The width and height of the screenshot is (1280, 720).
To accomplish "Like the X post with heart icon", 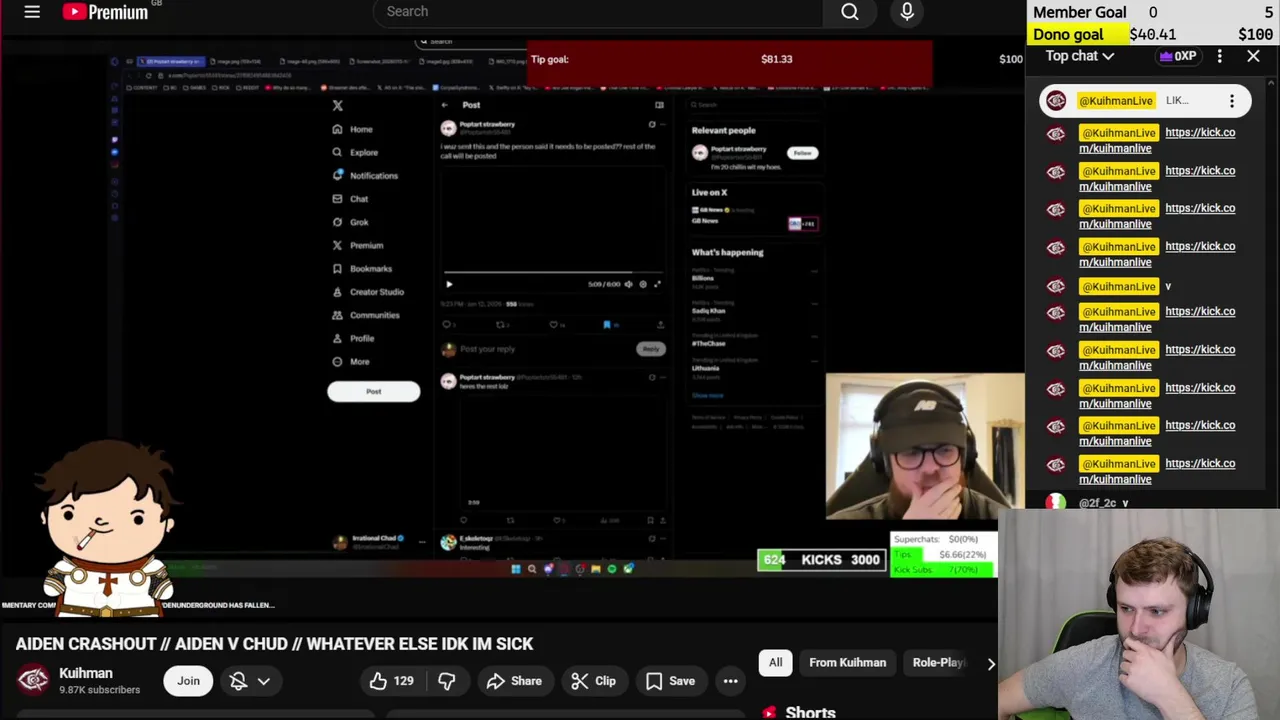I will [x=554, y=325].
